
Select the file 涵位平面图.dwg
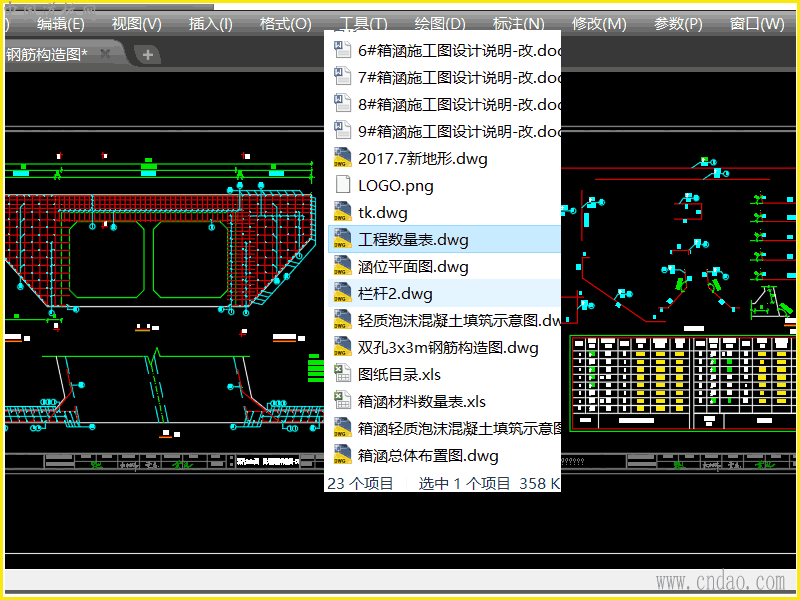pos(413,267)
